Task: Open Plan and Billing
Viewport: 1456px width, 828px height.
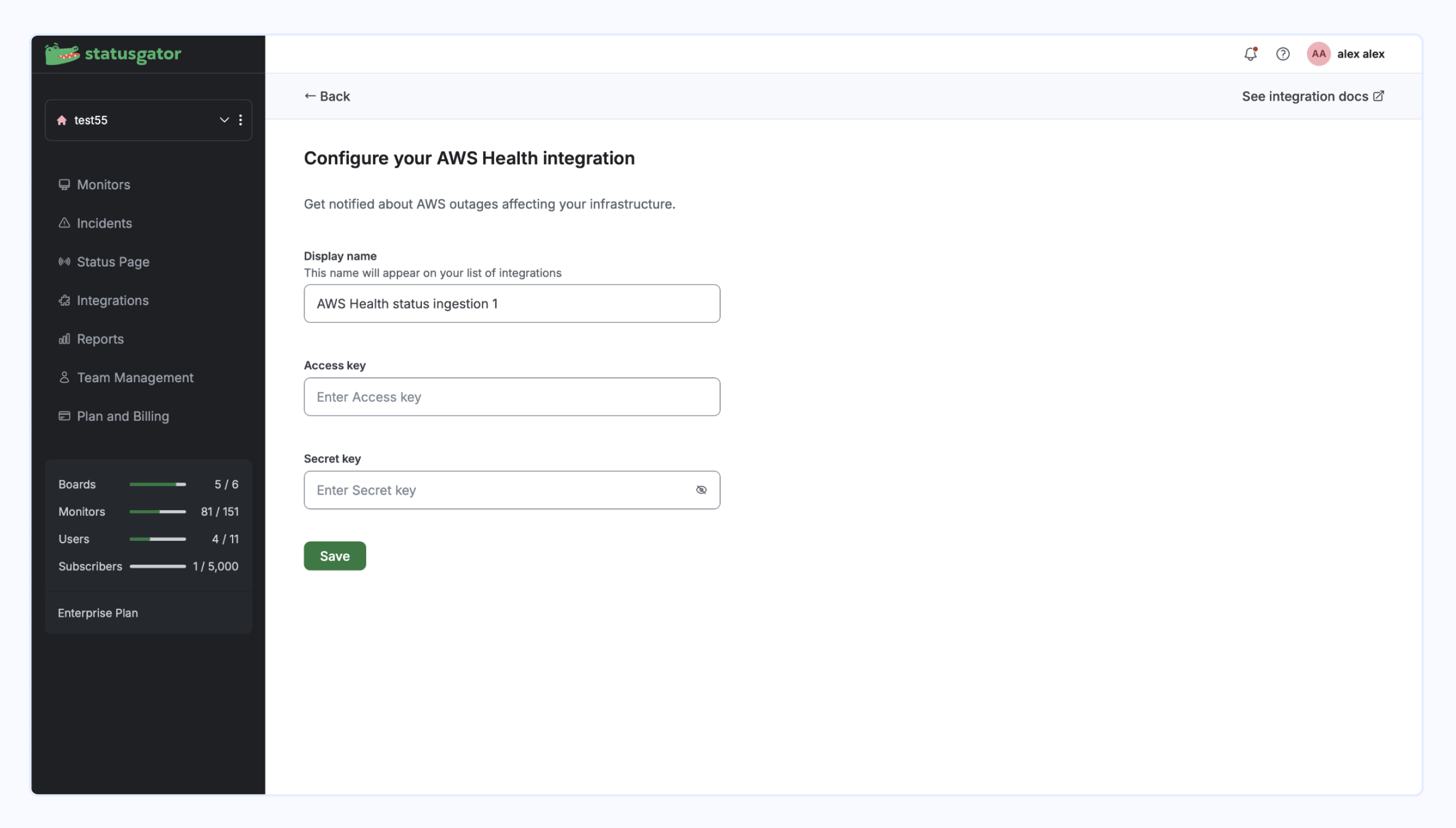Action: click(x=123, y=416)
